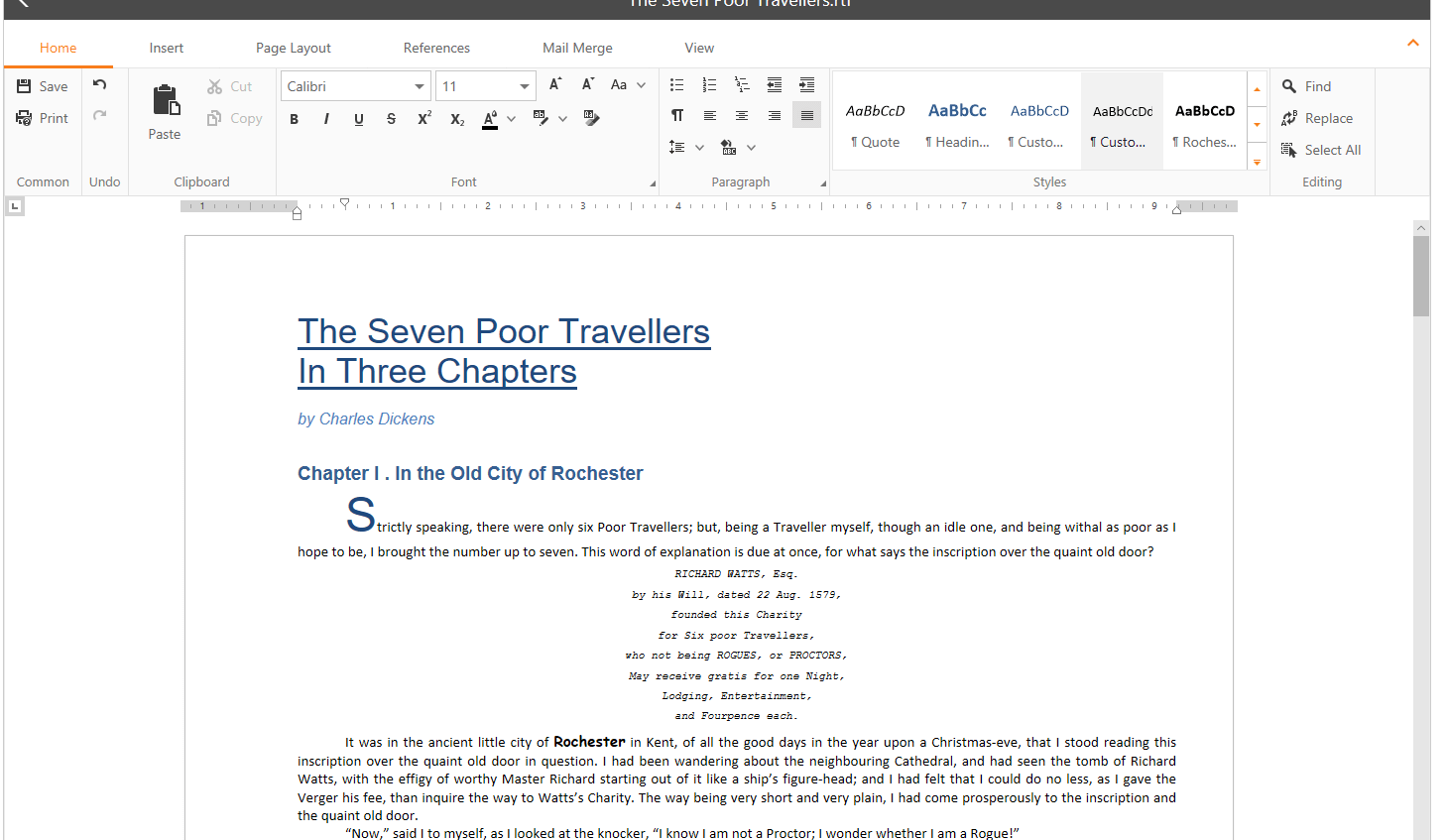
Task: Apply the Quote style
Action: pos(875,121)
